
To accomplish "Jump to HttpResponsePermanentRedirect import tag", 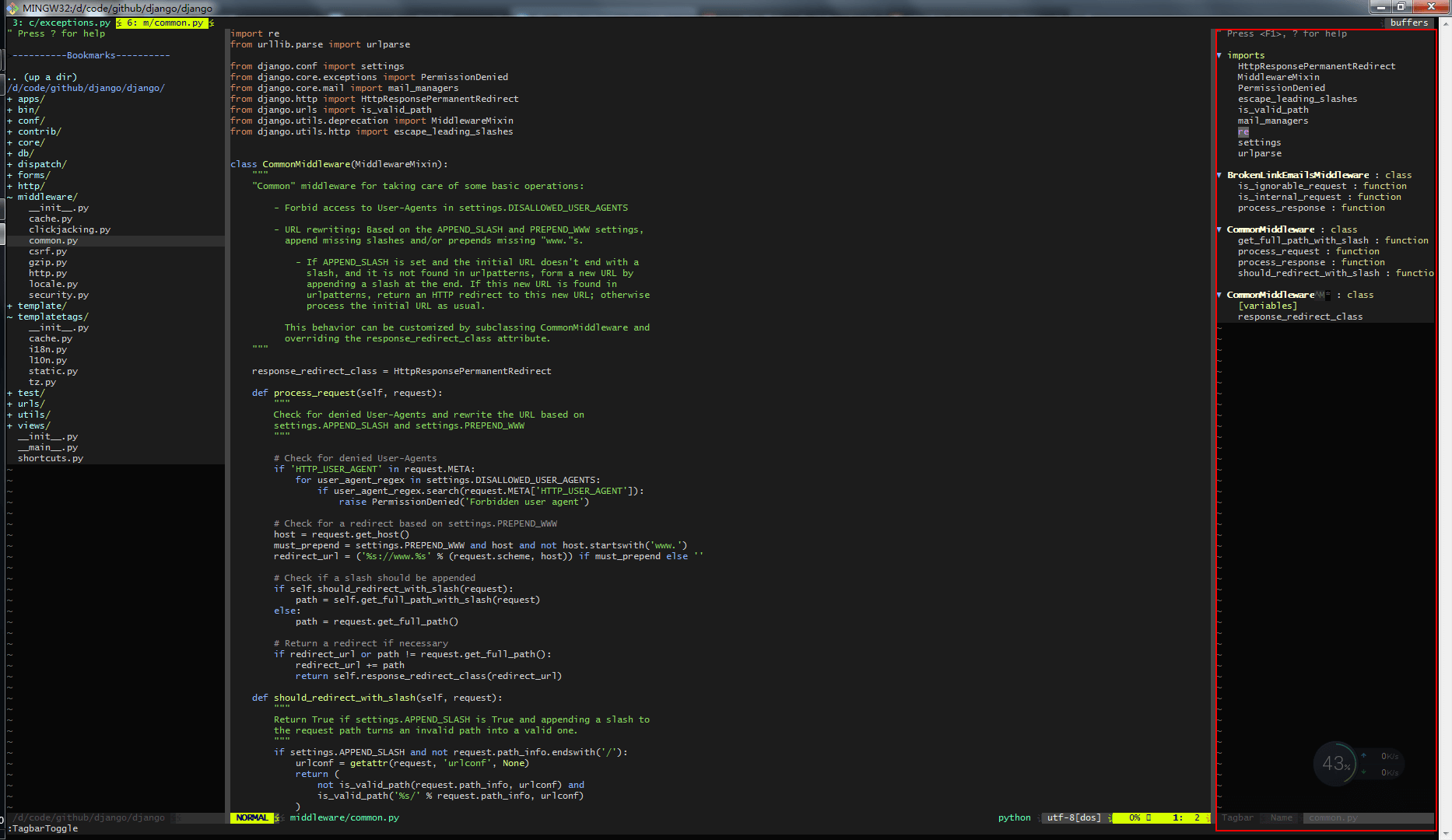I will tap(1316, 66).
